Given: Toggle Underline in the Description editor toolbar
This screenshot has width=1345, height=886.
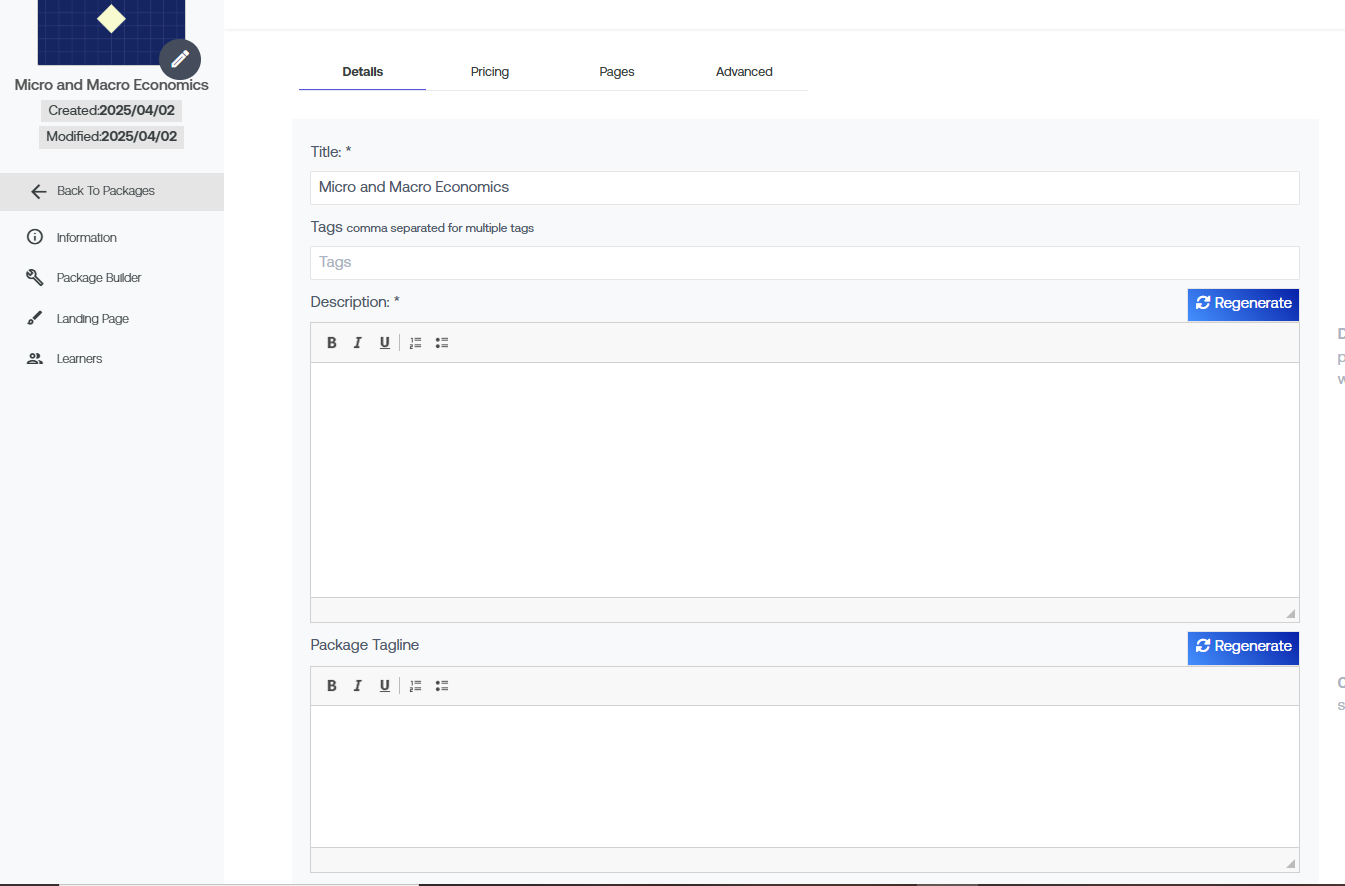Looking at the screenshot, I should pos(384,343).
